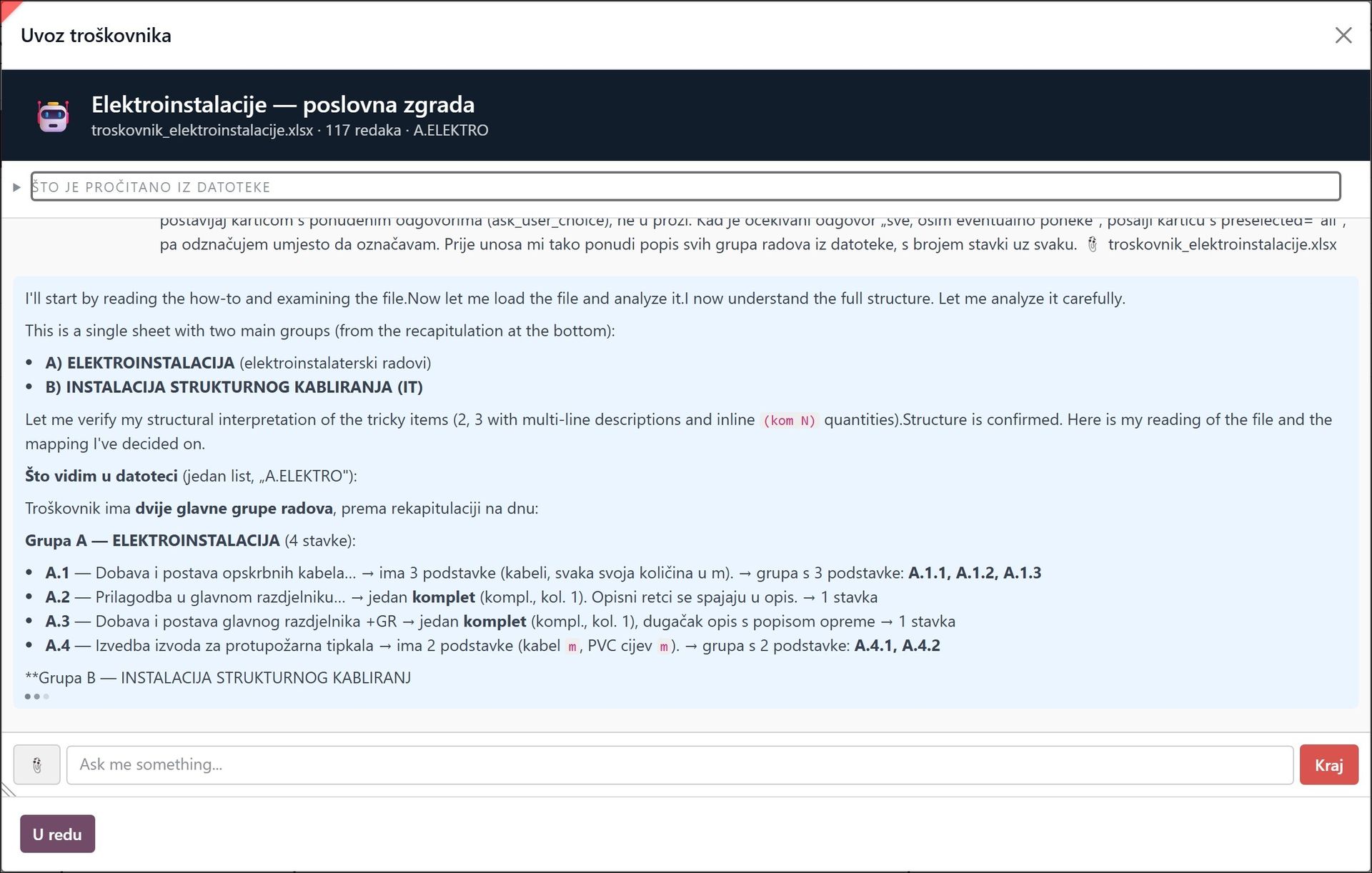
Task: Click the '(kom N)' inline code snippet
Action: pyautogui.click(x=789, y=420)
